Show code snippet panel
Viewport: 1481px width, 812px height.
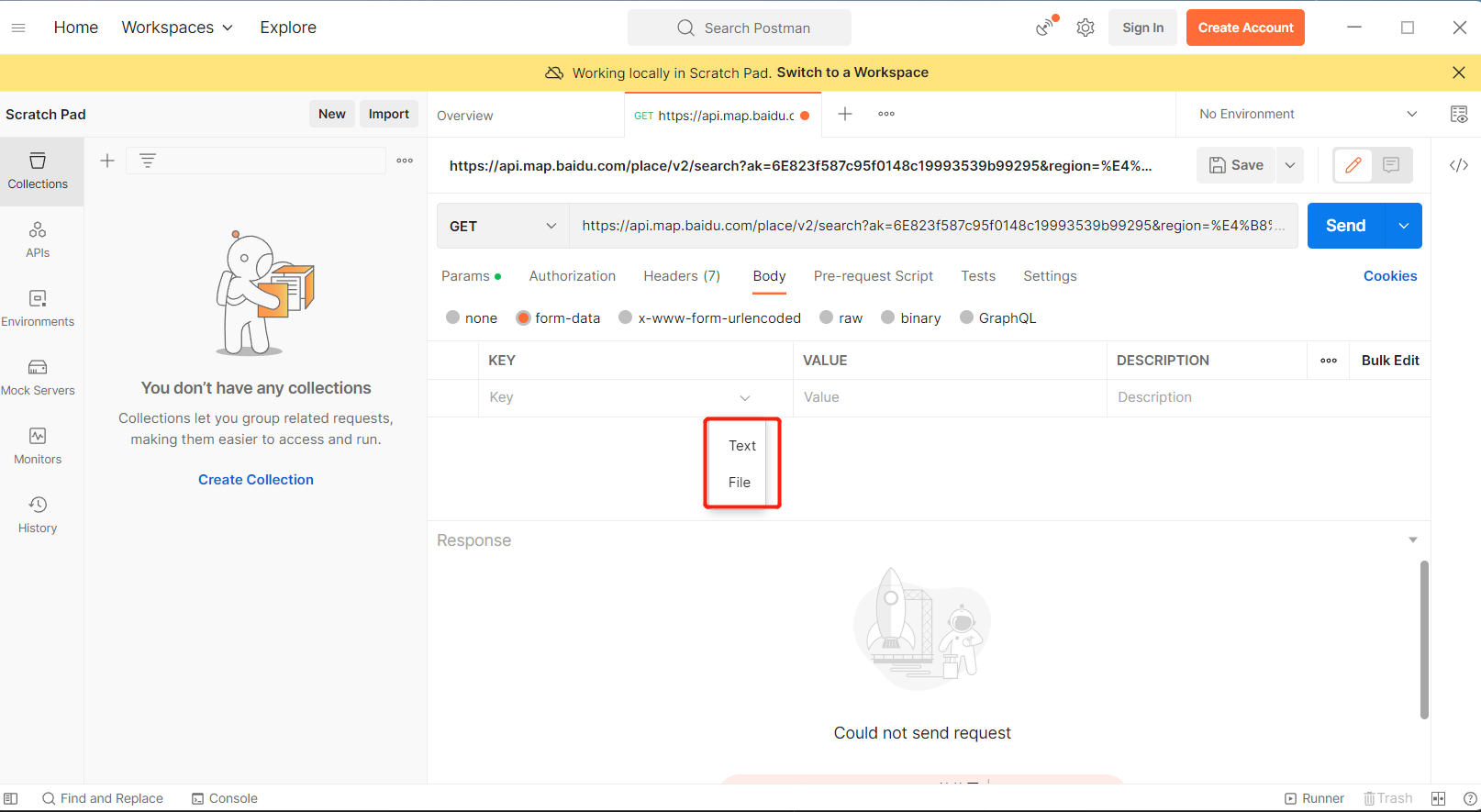1459,165
